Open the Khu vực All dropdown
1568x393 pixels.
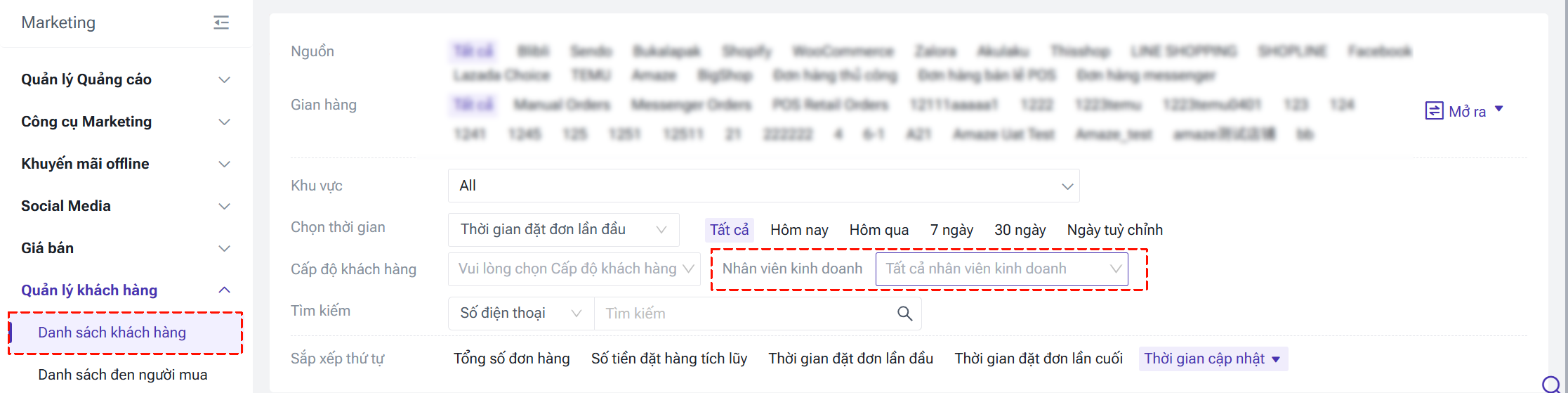tap(763, 186)
